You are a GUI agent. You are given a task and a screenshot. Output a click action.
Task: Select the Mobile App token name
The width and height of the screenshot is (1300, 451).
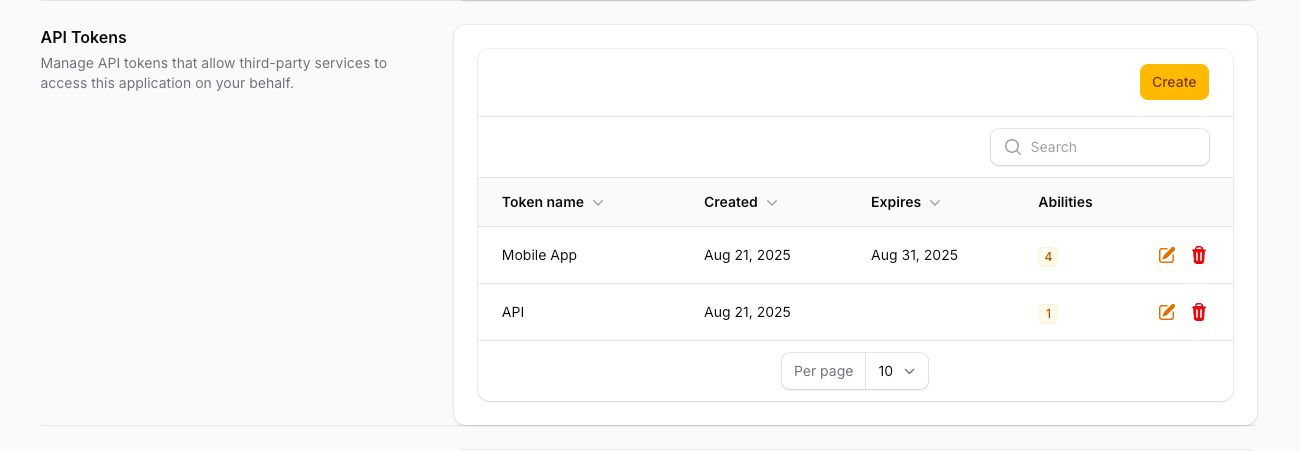[539, 255]
